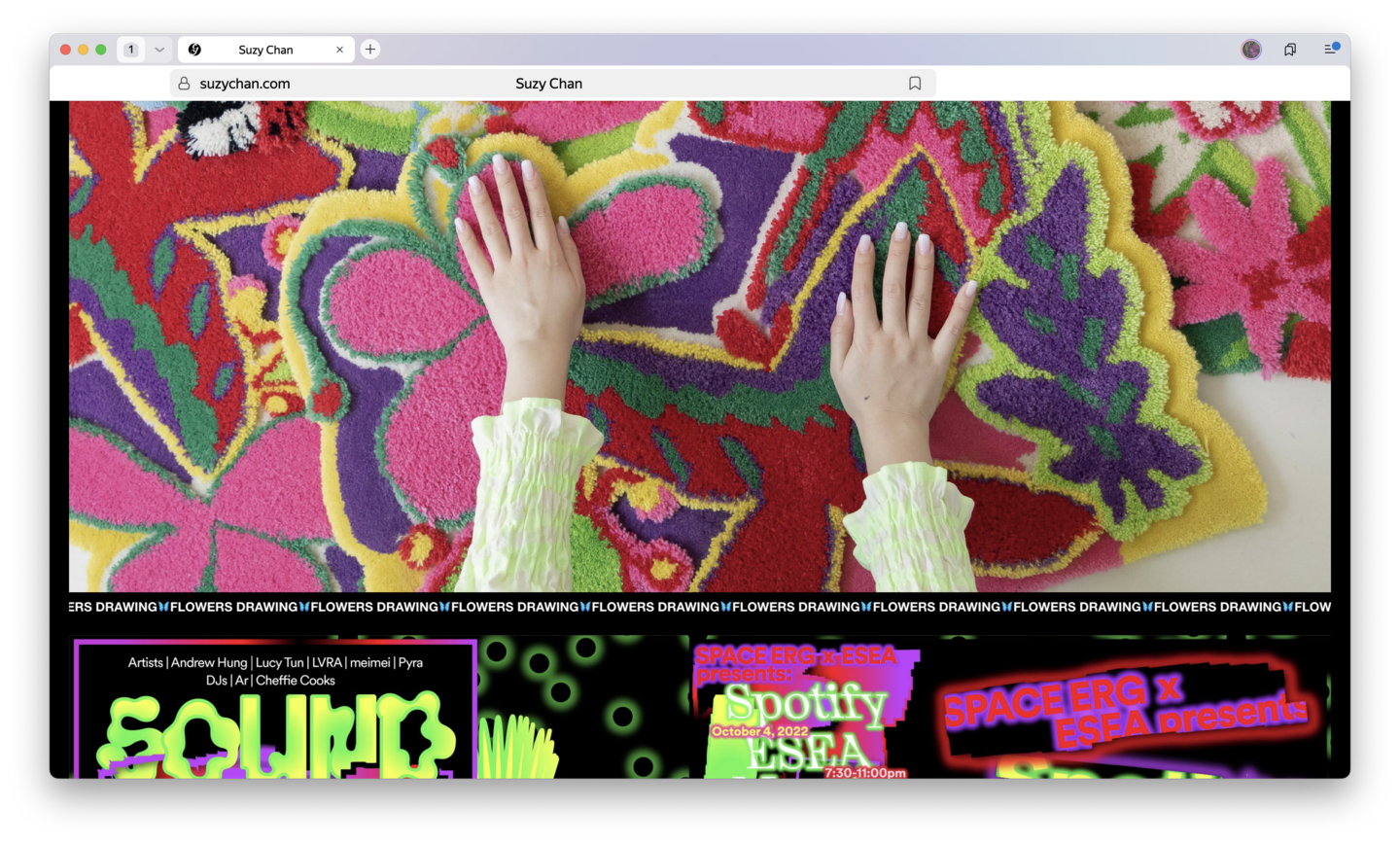Open the tab count button showing 1
The height and width of the screenshot is (844, 1400).
131,50
